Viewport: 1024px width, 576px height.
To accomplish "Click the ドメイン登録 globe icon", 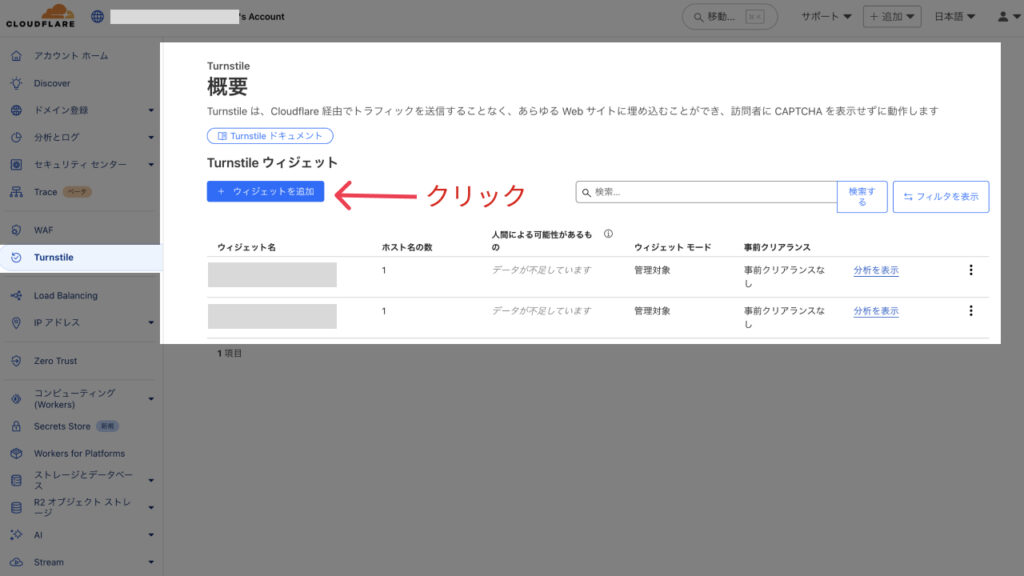I will (x=16, y=110).
